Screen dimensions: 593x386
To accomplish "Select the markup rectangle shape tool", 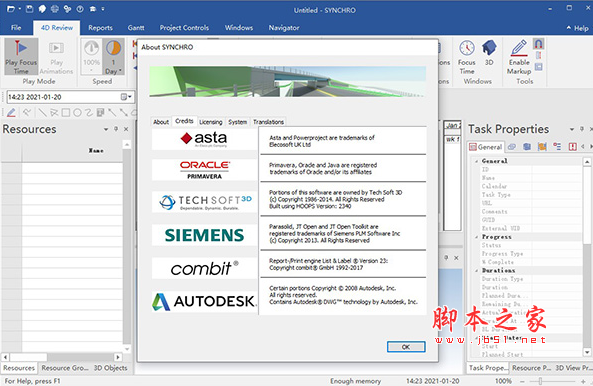I will tap(65, 112).
